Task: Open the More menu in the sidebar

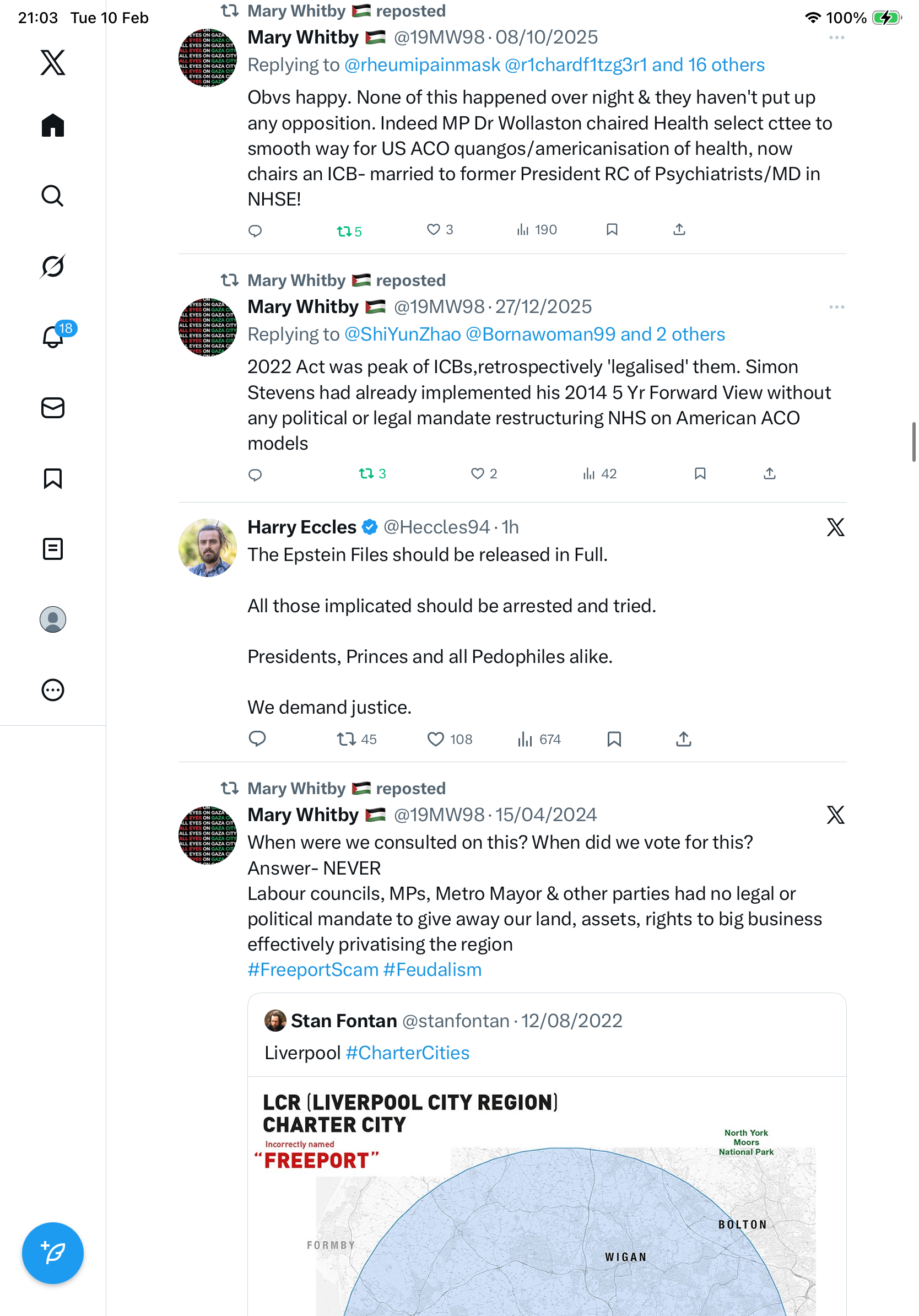Action: [x=53, y=690]
